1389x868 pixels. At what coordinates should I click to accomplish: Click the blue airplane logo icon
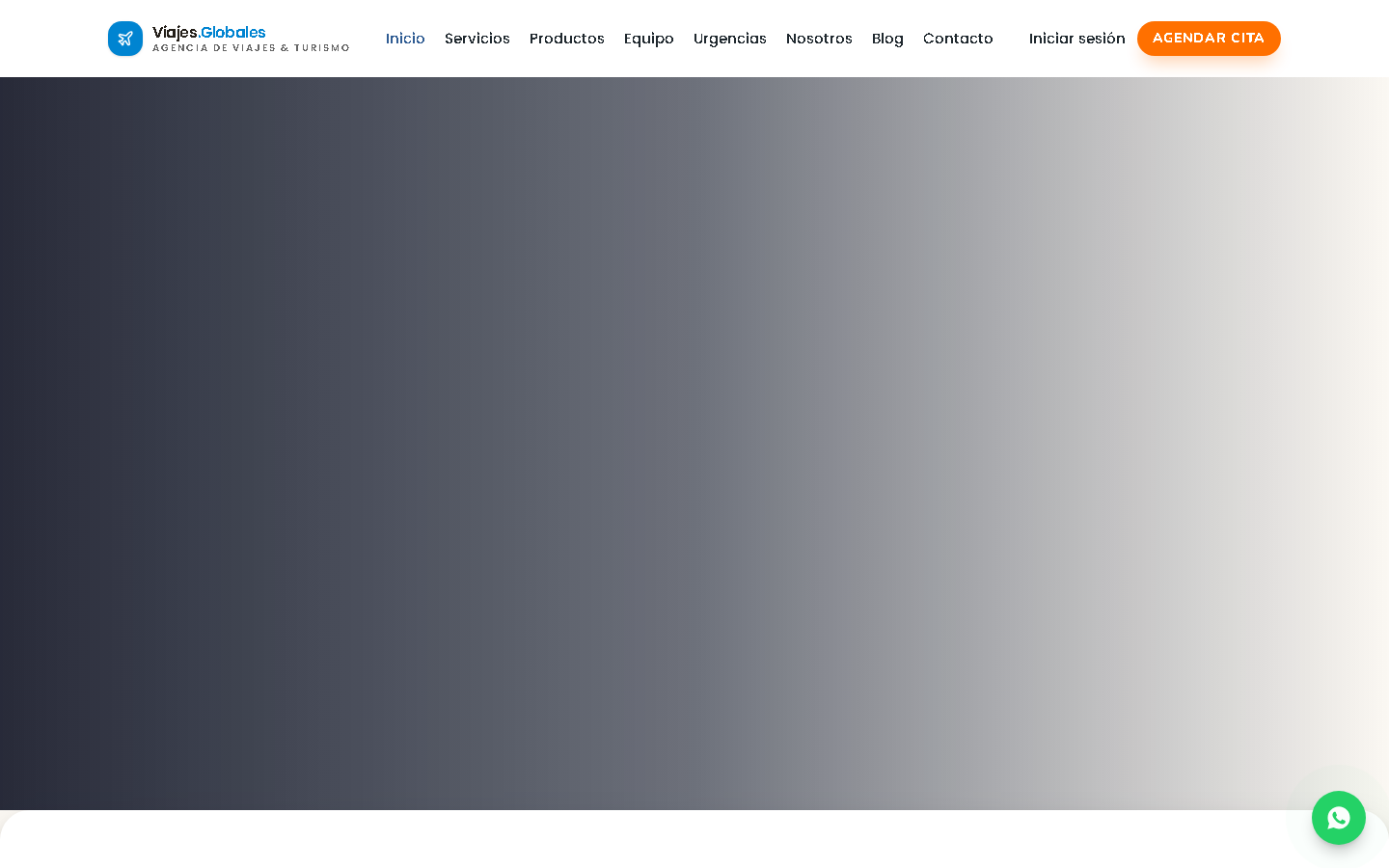(125, 39)
